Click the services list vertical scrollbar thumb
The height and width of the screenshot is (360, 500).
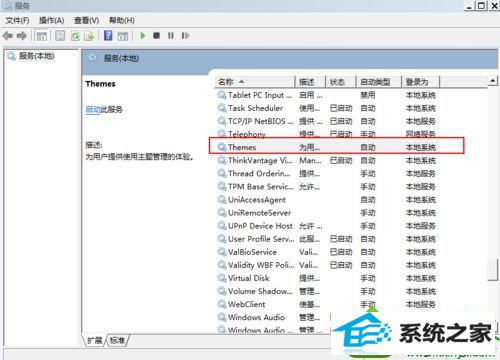tap(493, 269)
